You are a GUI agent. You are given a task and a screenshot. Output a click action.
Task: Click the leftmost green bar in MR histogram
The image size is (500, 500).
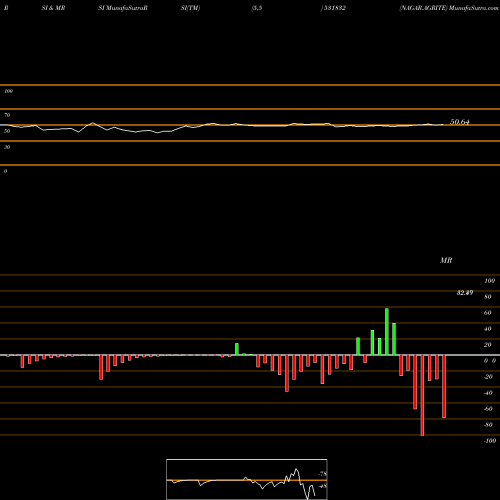pos(237,349)
